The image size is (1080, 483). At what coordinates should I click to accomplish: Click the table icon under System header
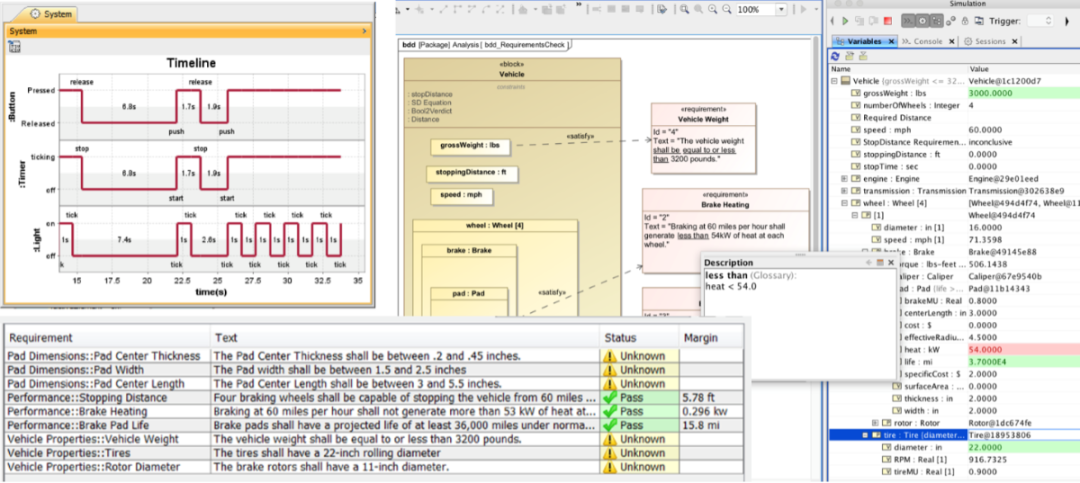pyautogui.click(x=14, y=46)
